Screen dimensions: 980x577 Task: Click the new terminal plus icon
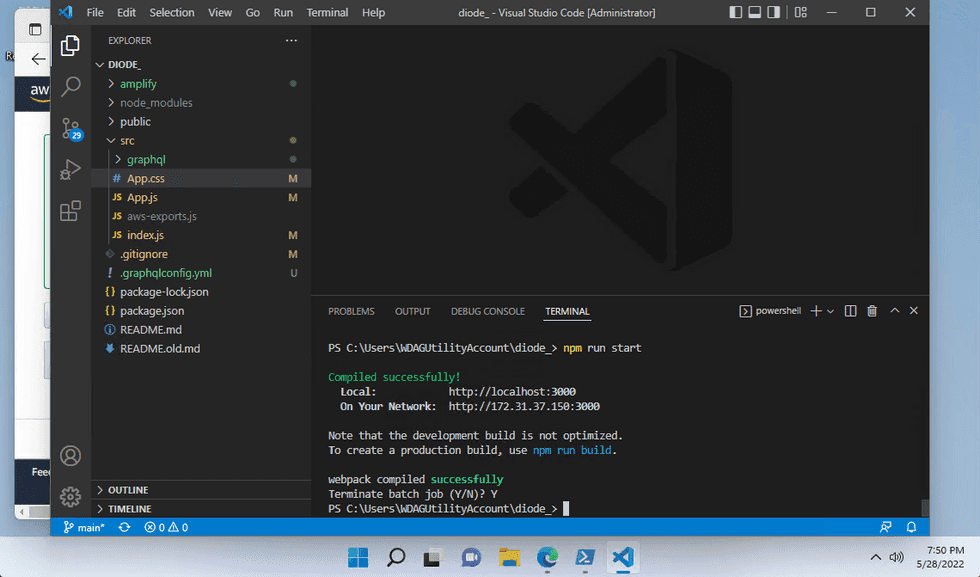coord(816,311)
